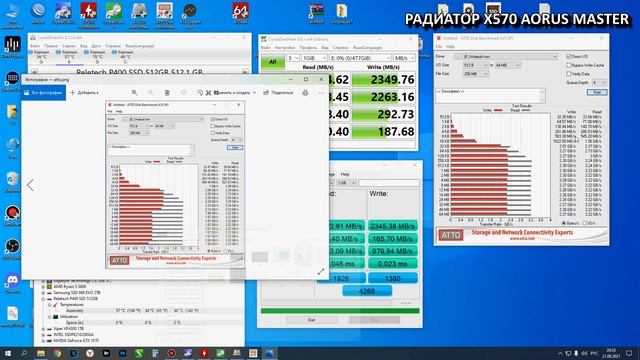
Task: Click the taskbar search icon
Action: coord(24,353)
